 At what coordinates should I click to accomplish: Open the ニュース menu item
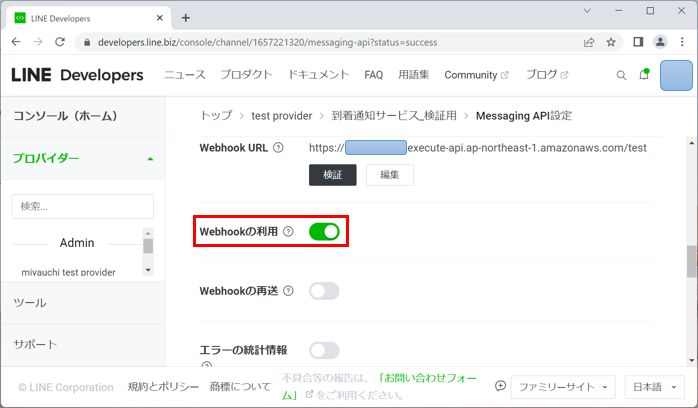pos(185,75)
